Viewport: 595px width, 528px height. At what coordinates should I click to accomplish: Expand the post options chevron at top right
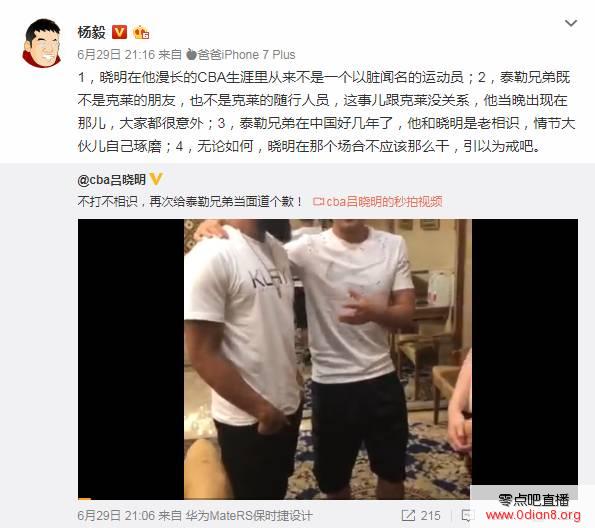[571, 23]
